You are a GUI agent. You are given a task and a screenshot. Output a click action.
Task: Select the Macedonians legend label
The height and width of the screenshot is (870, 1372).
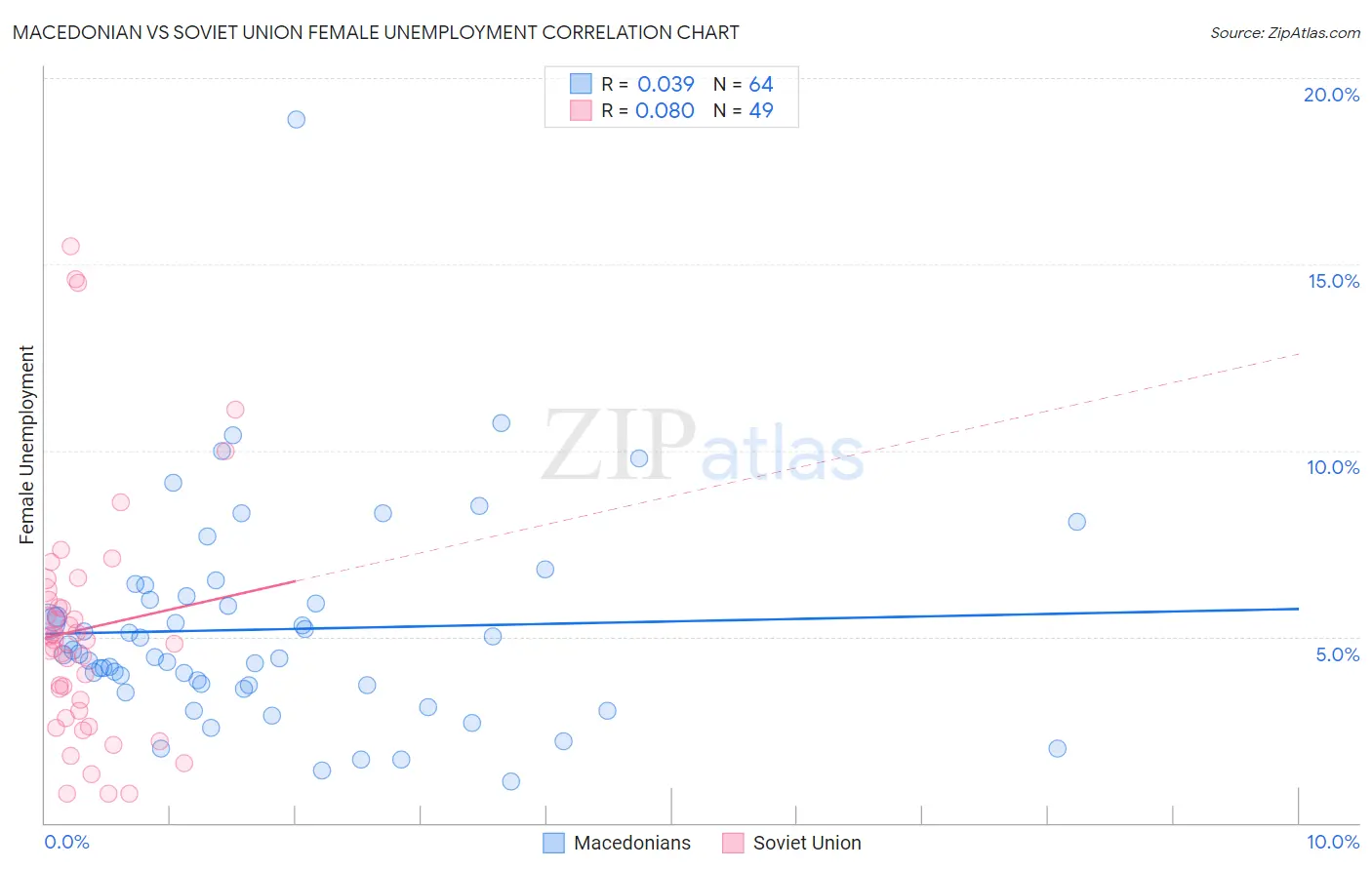632,843
